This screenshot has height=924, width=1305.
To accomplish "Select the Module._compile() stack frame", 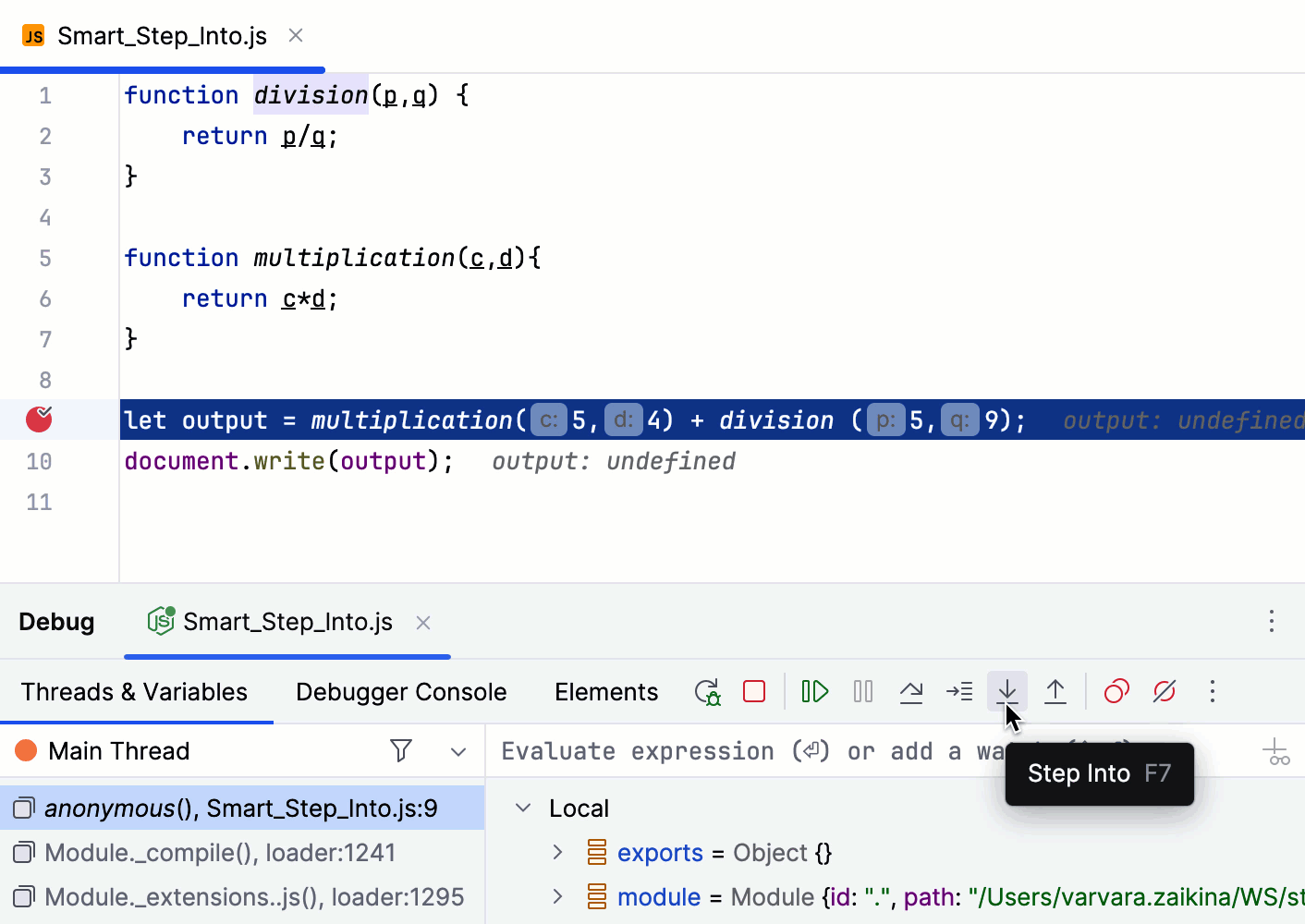I will (x=220, y=852).
